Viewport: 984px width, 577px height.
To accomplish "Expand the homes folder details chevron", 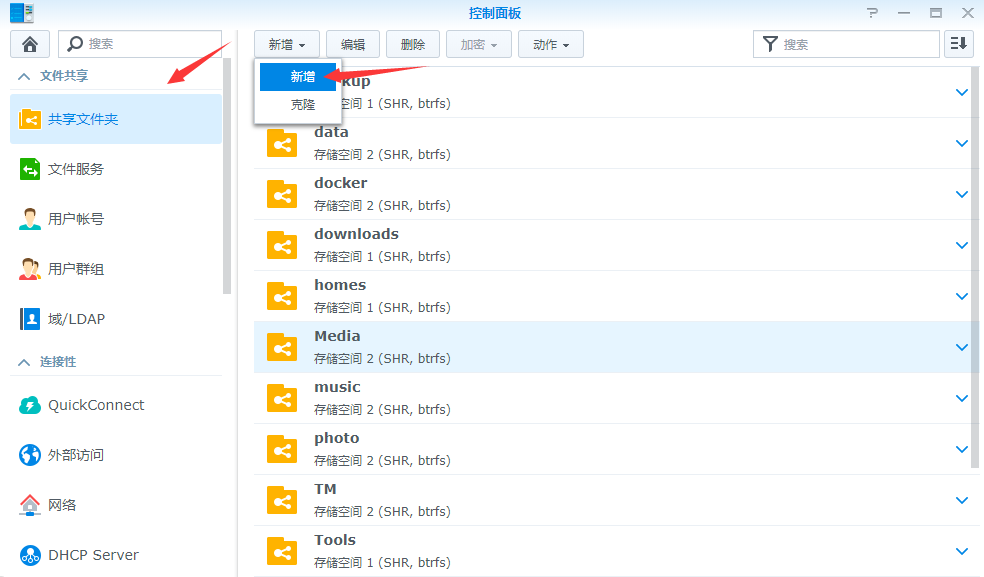I will click(961, 296).
